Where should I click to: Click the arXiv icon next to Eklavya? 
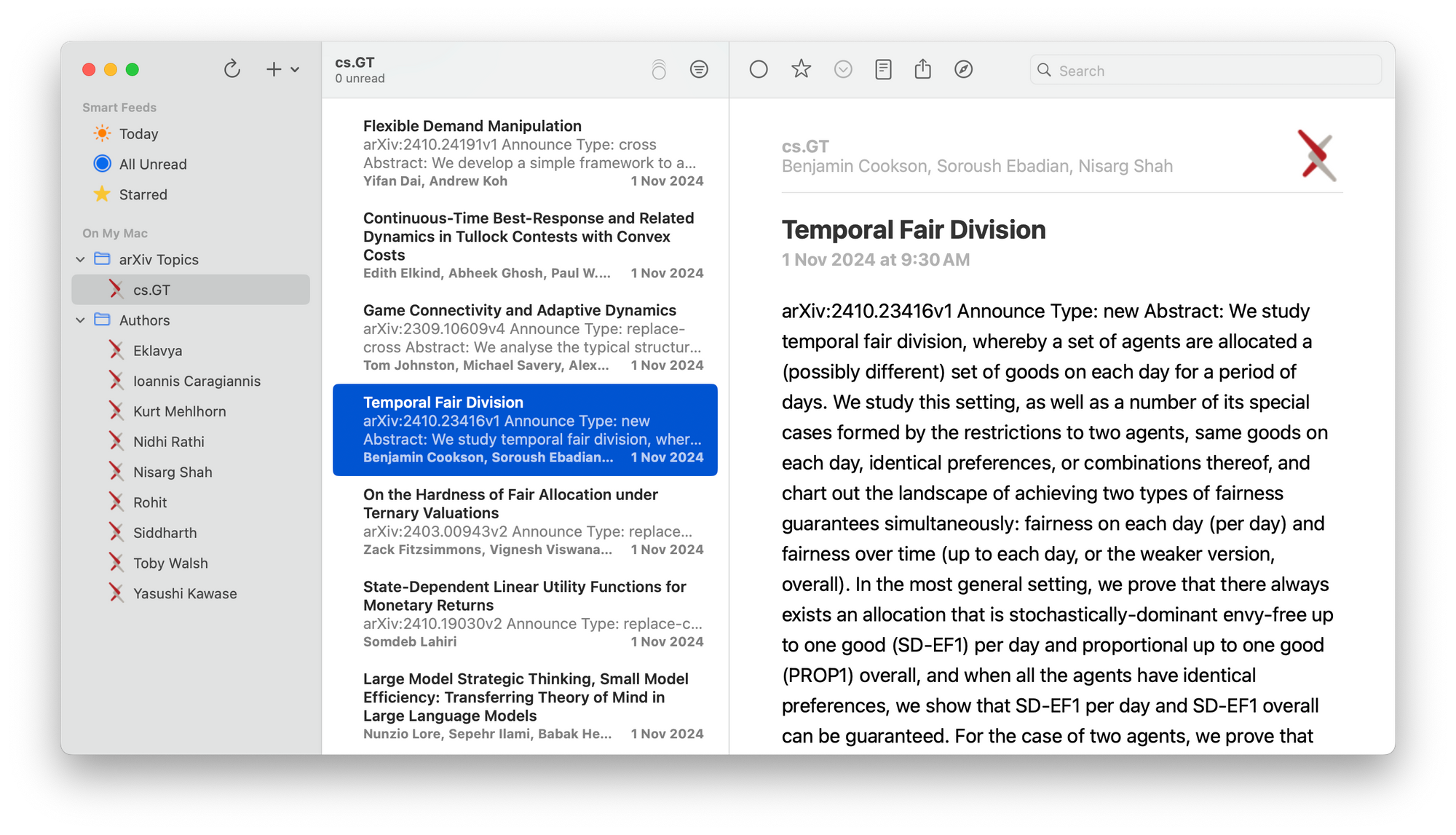[116, 350]
